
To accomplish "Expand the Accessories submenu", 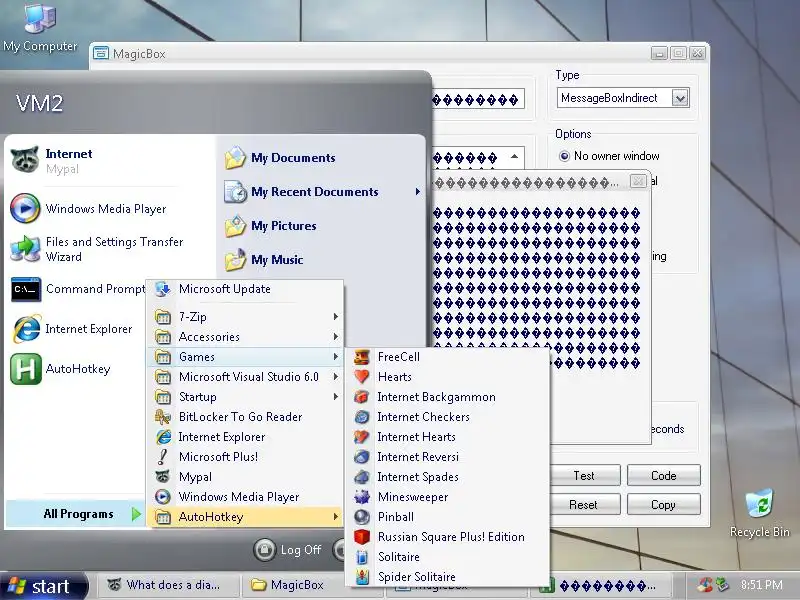I will [x=245, y=337].
